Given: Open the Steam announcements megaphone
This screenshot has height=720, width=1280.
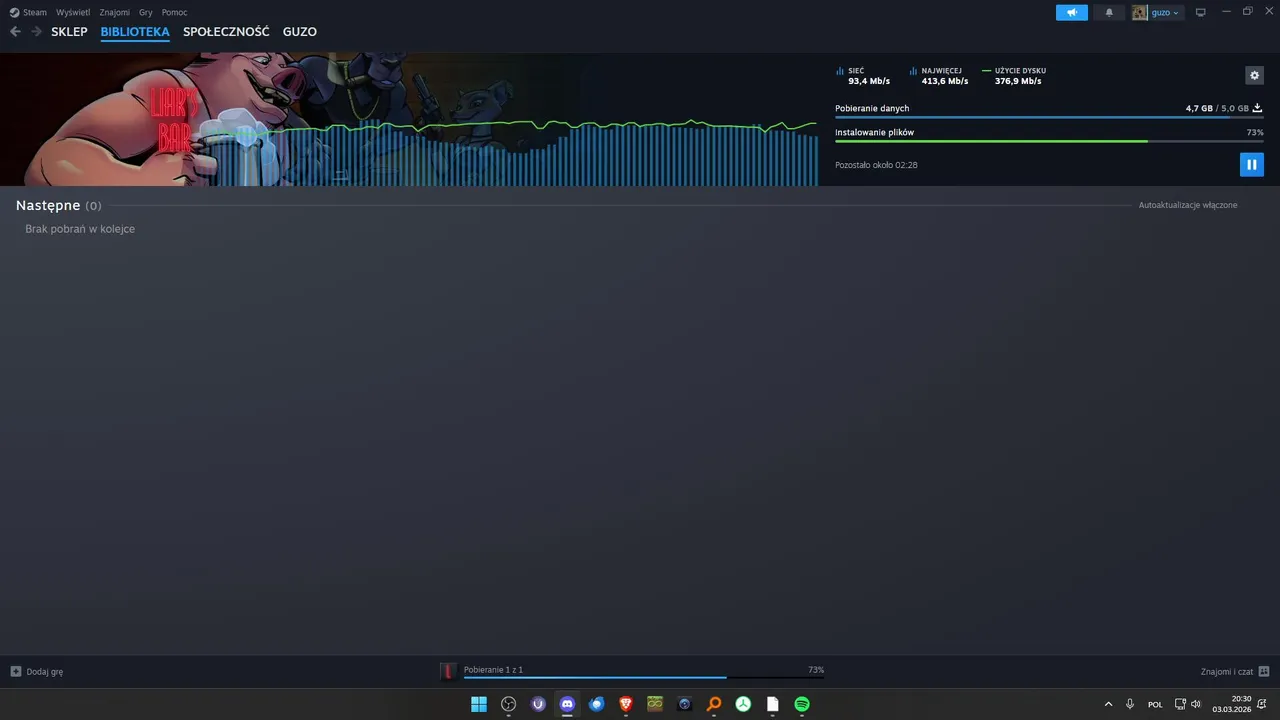Looking at the screenshot, I should [1071, 12].
